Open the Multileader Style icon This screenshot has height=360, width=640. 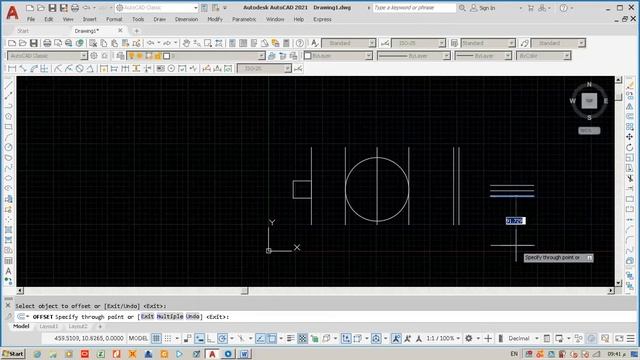point(524,43)
